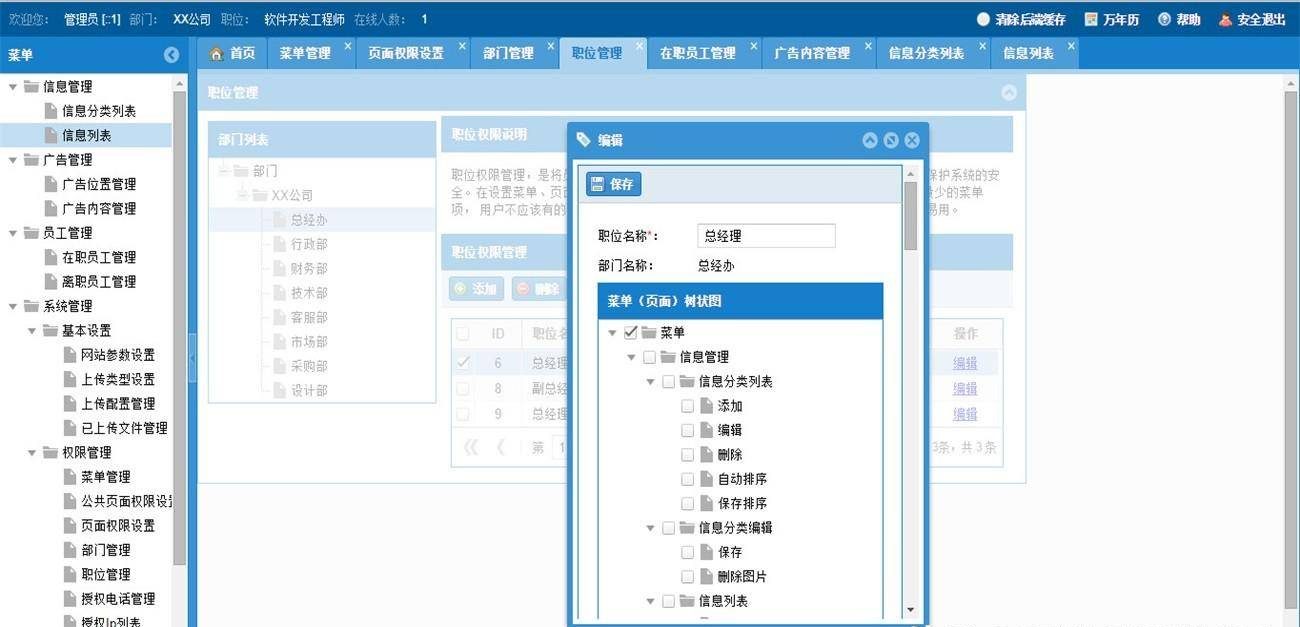The image size is (1300, 627).
Task: Collapse the 权限管理 sidebar node
Action: 32,453
